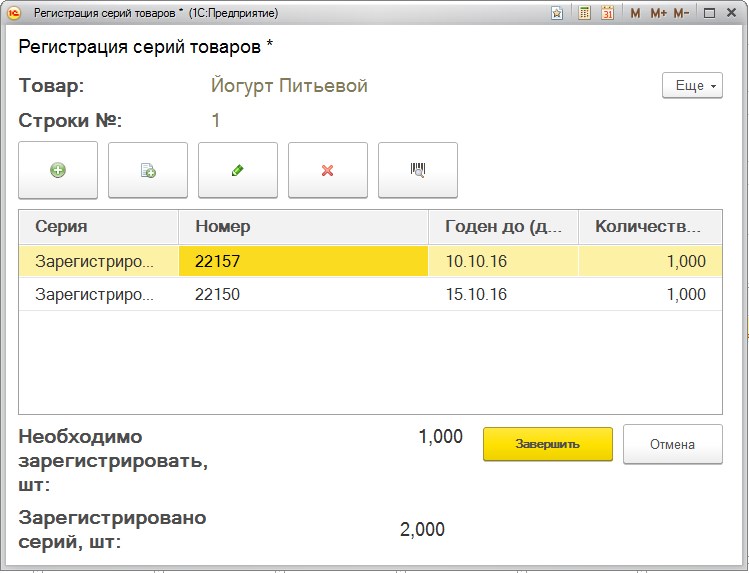The height and width of the screenshot is (573, 749).
Task: Select the cell with number 22150
Action: (x=303, y=294)
